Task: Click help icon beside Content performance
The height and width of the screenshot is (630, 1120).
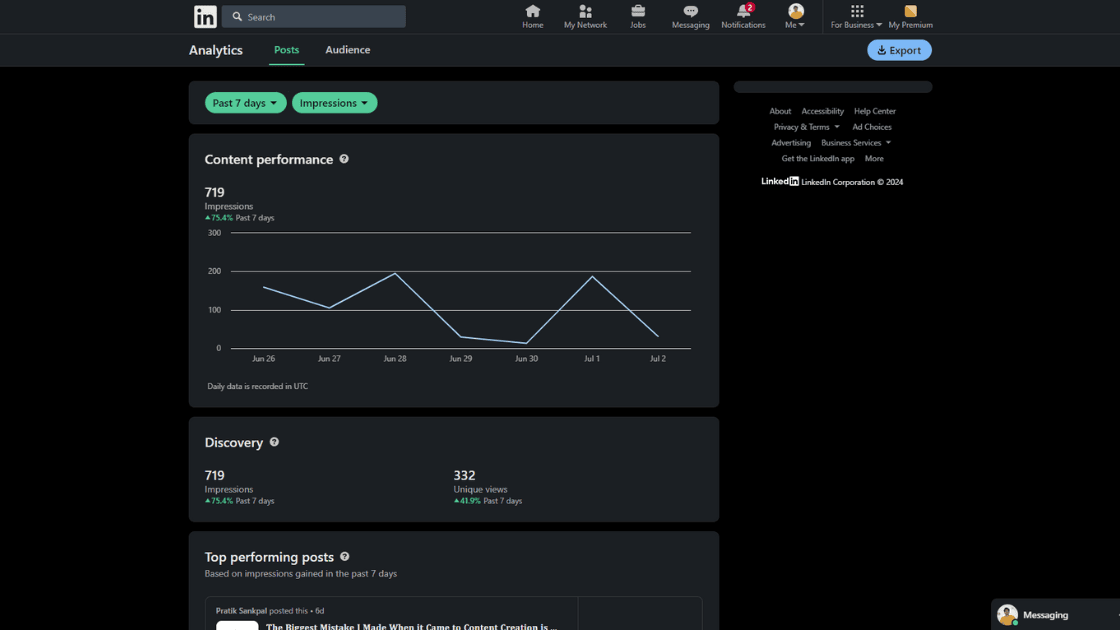Action: click(344, 159)
